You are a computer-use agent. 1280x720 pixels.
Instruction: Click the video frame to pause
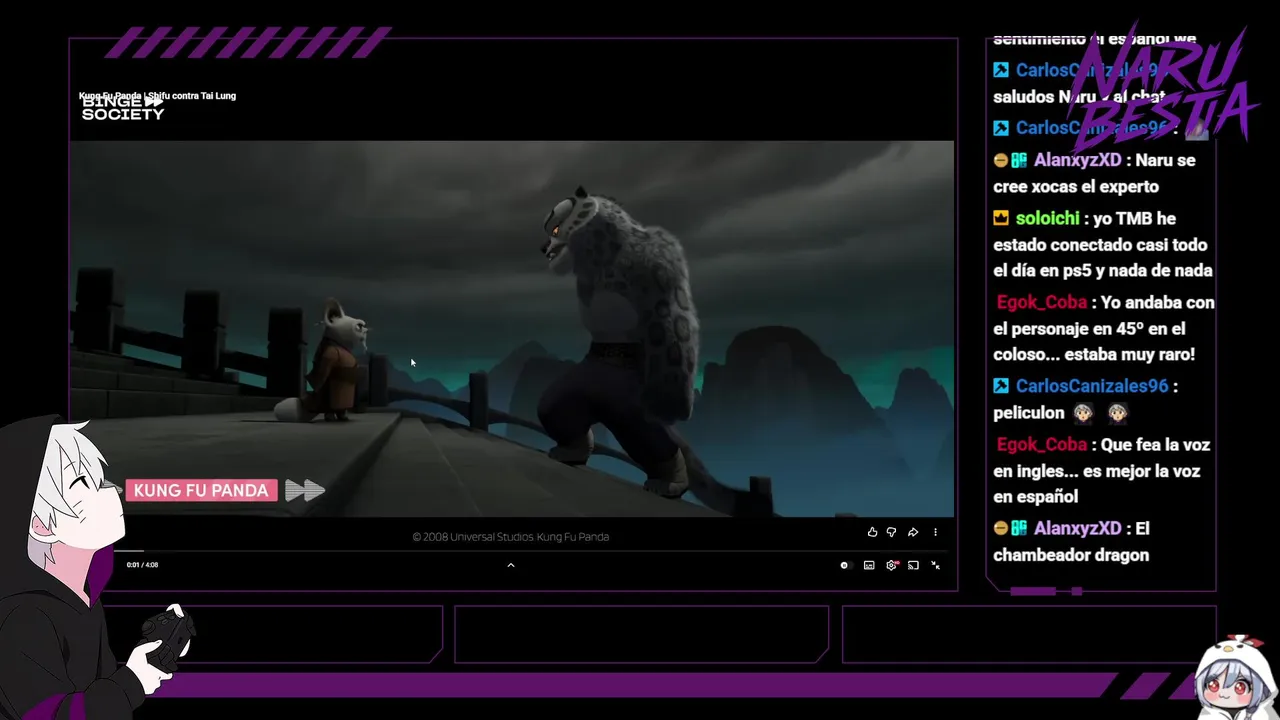pyautogui.click(x=511, y=328)
